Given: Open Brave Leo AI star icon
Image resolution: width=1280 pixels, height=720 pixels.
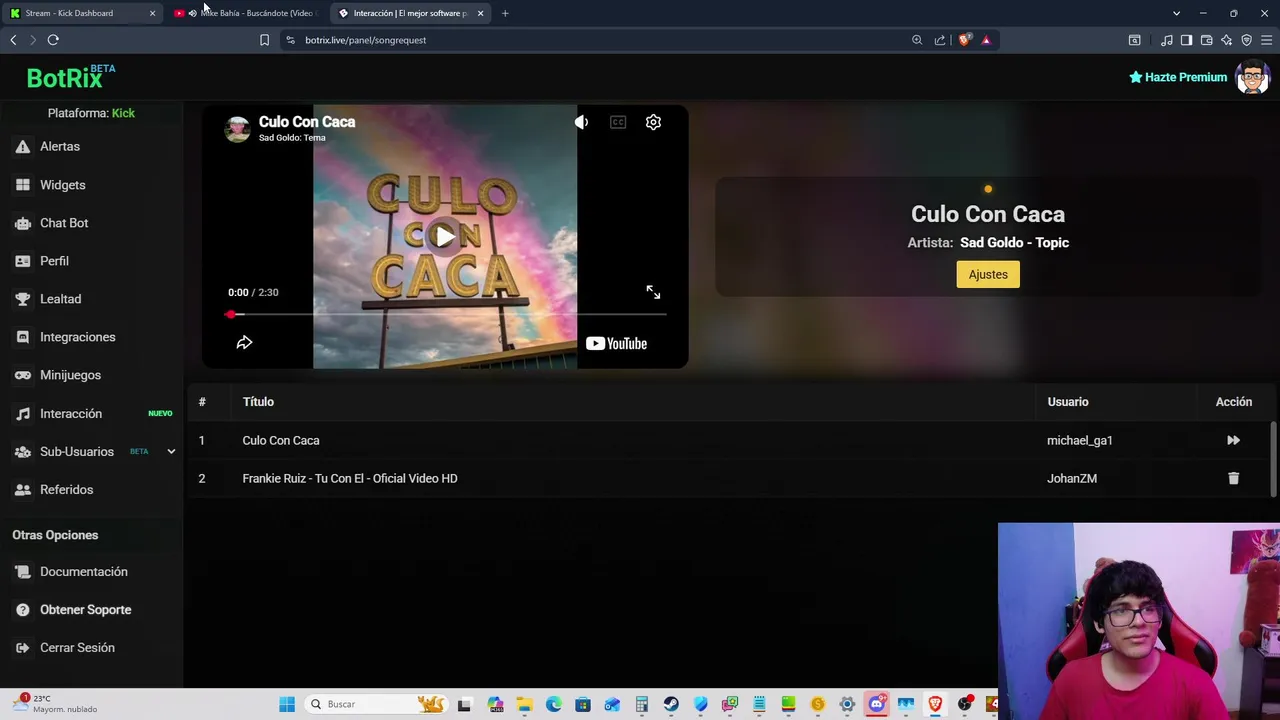Looking at the screenshot, I should pyautogui.click(x=1226, y=40).
